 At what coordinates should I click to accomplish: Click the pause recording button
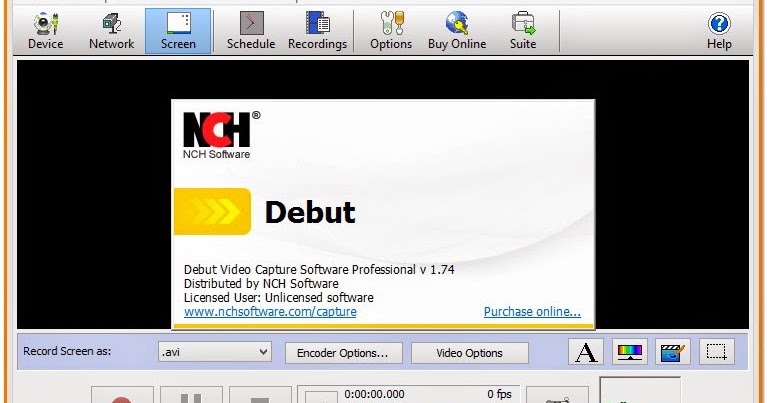click(x=191, y=395)
